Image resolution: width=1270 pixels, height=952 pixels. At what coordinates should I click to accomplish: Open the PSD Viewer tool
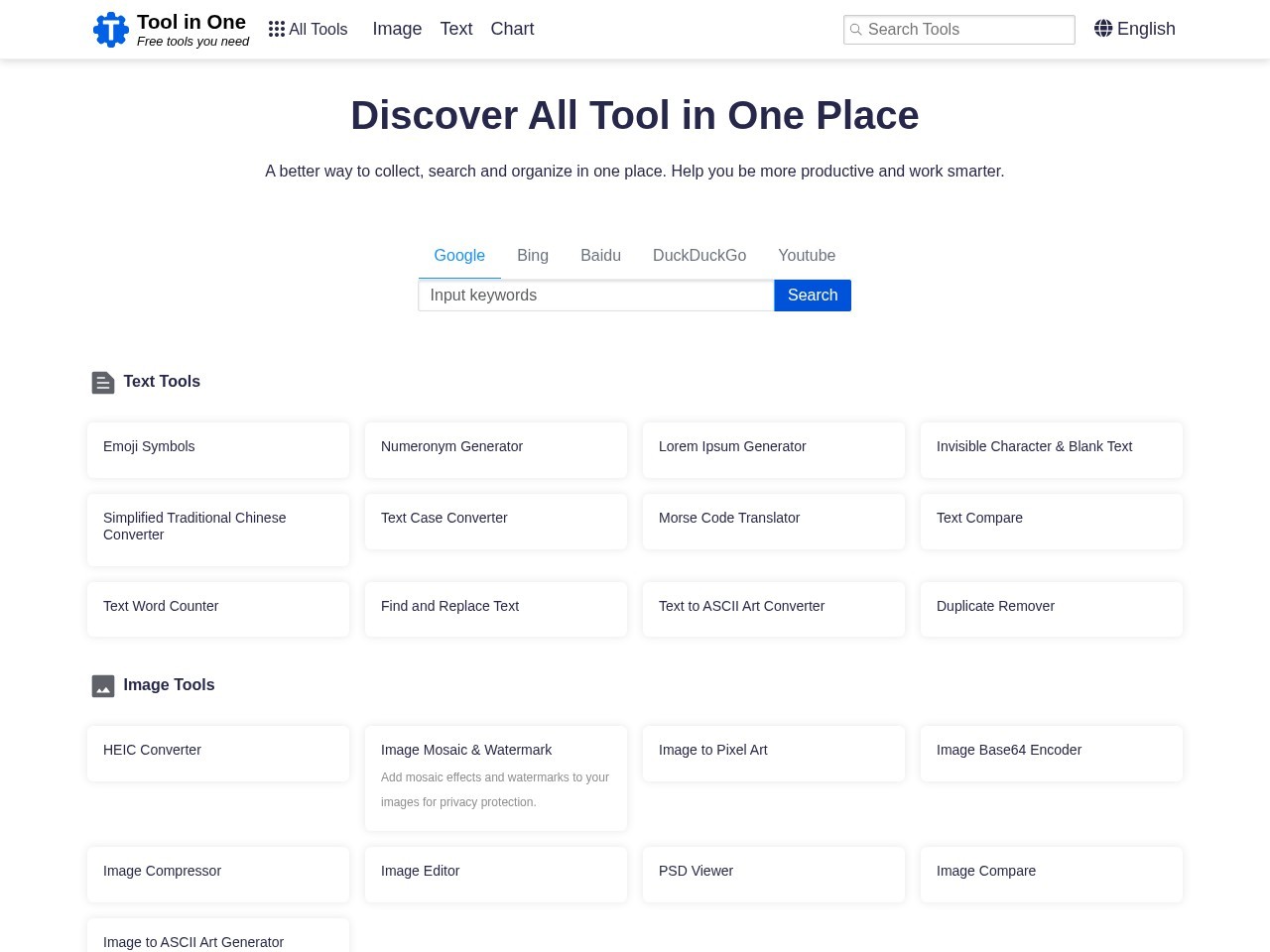coord(774,875)
